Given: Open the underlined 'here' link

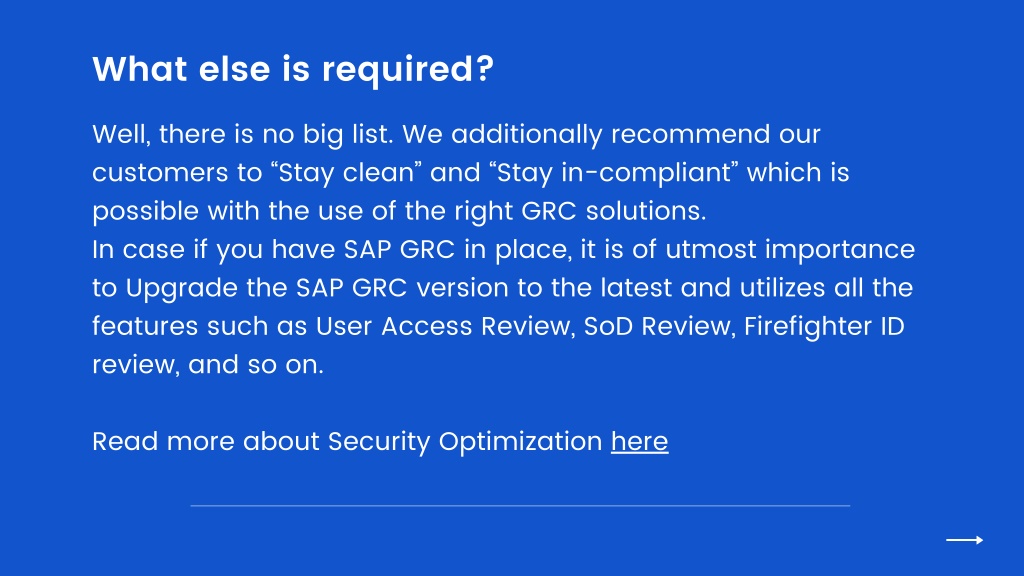Looking at the screenshot, I should (639, 441).
